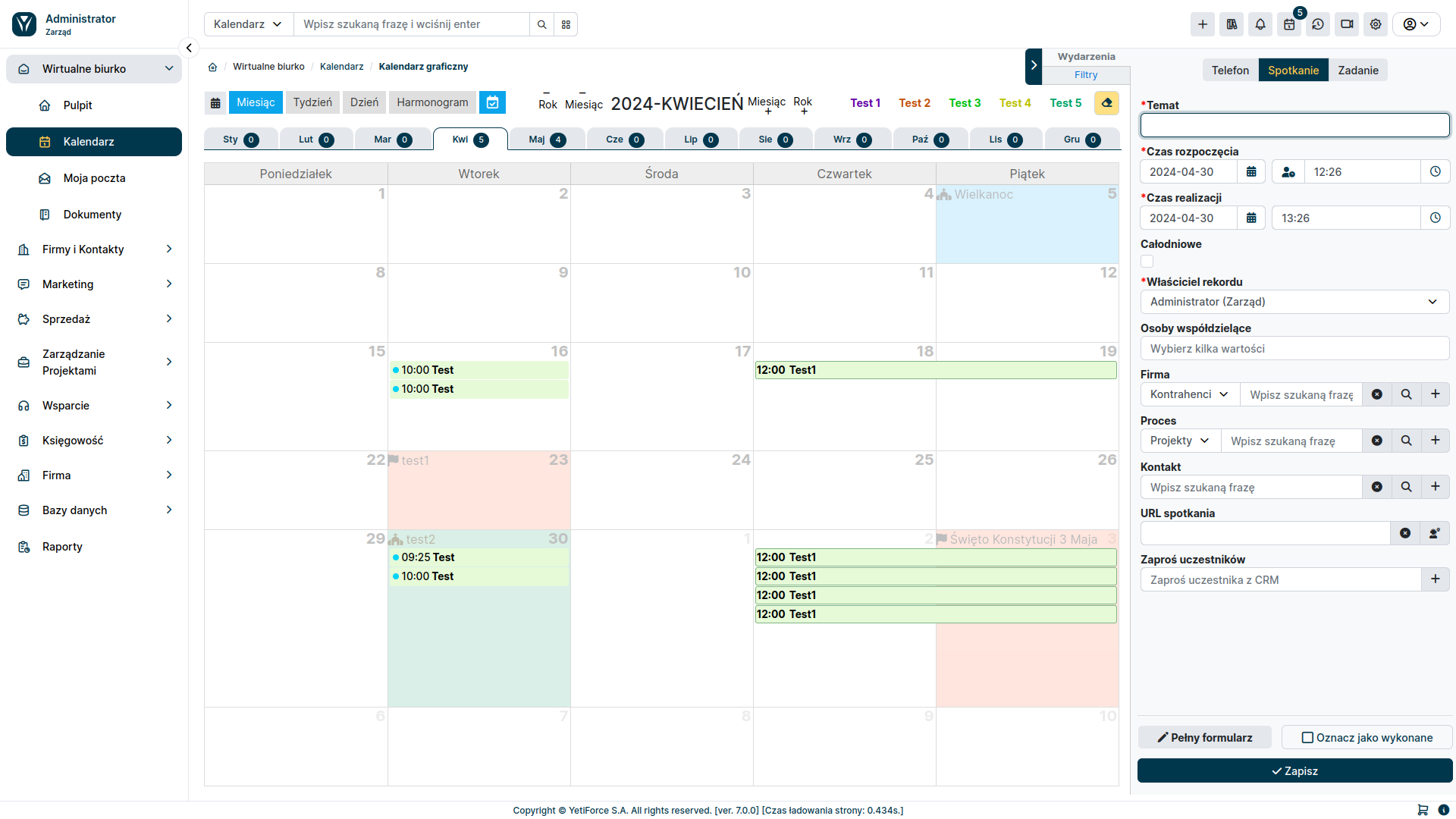Open the Projekty module dropdown
Image resolution: width=1456 pixels, height=819 pixels.
[1180, 441]
